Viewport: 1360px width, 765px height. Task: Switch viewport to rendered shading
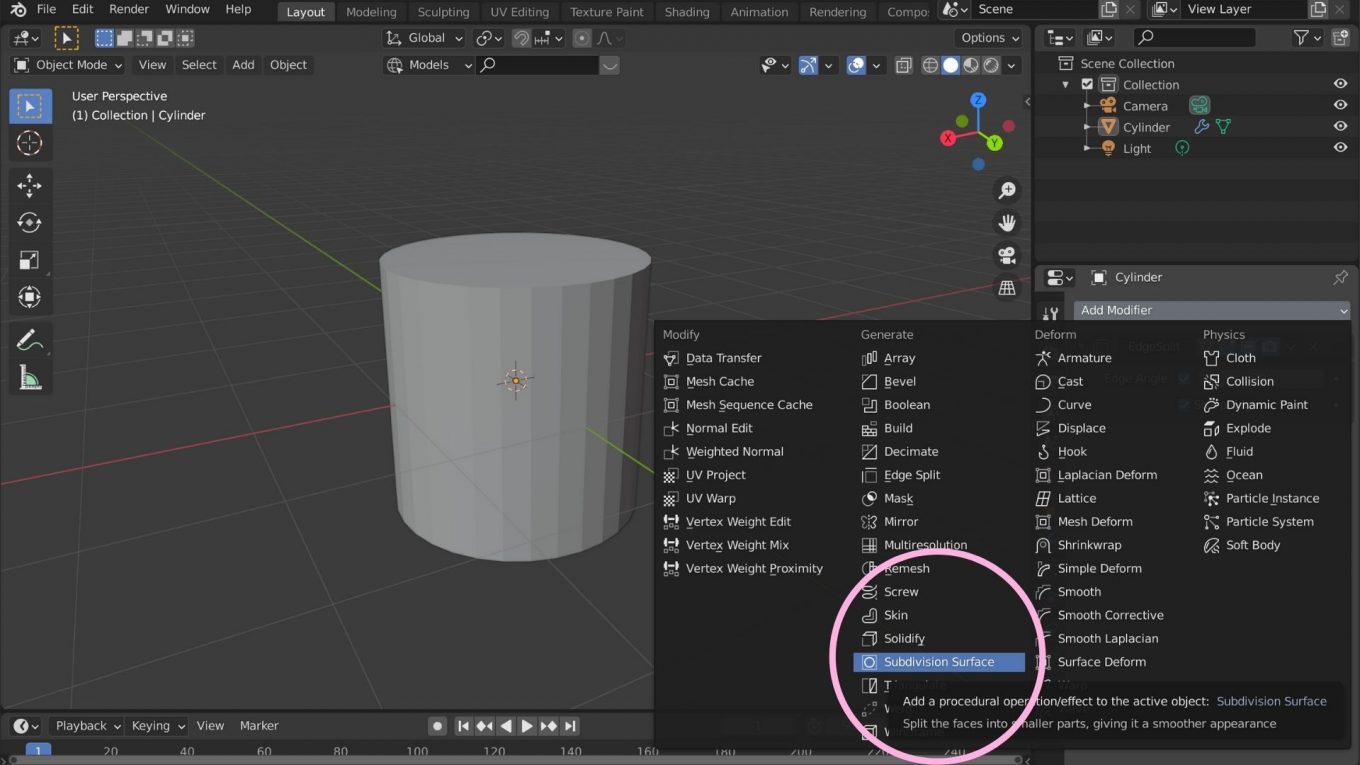(991, 65)
